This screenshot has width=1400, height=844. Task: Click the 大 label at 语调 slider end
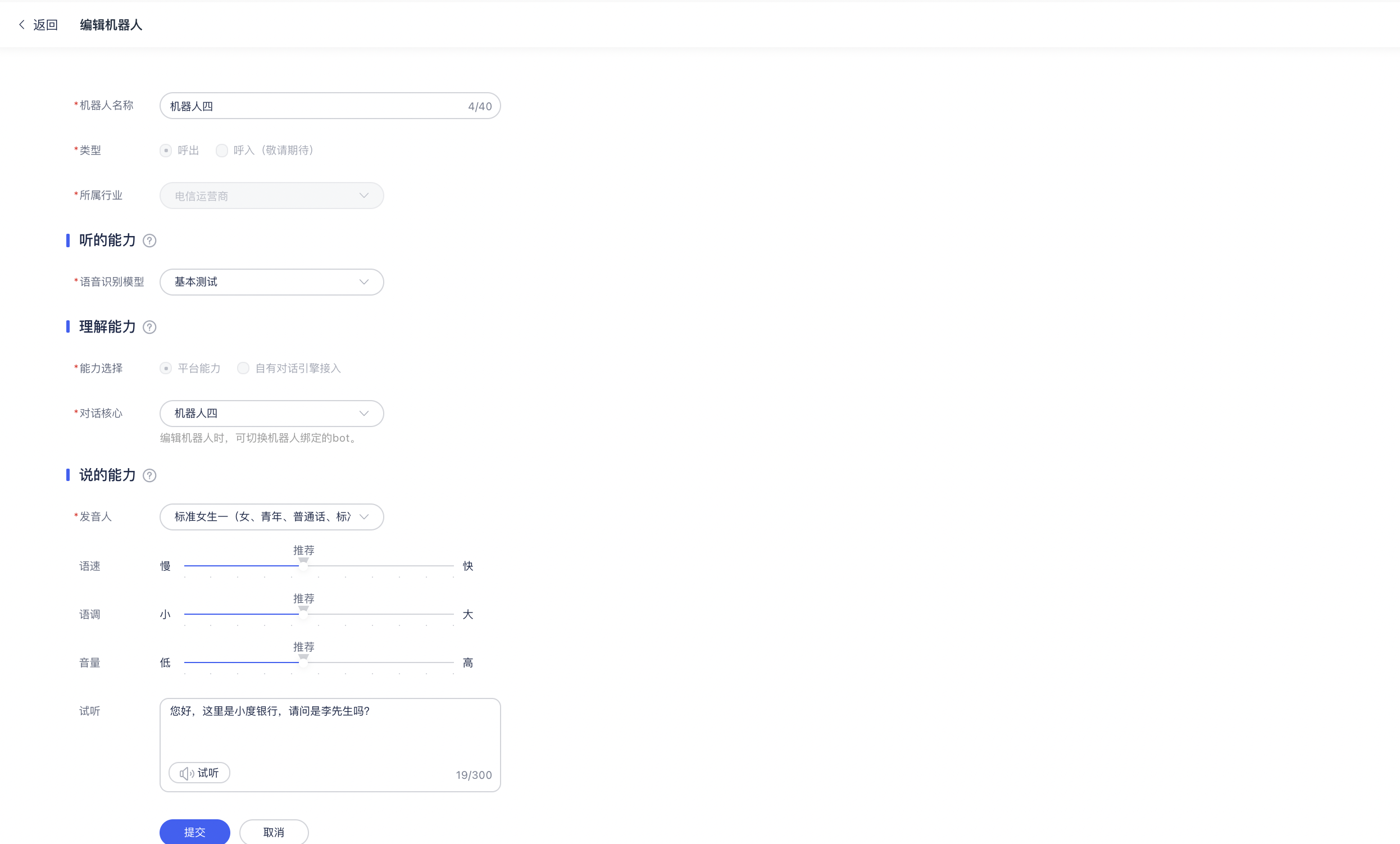click(x=468, y=614)
